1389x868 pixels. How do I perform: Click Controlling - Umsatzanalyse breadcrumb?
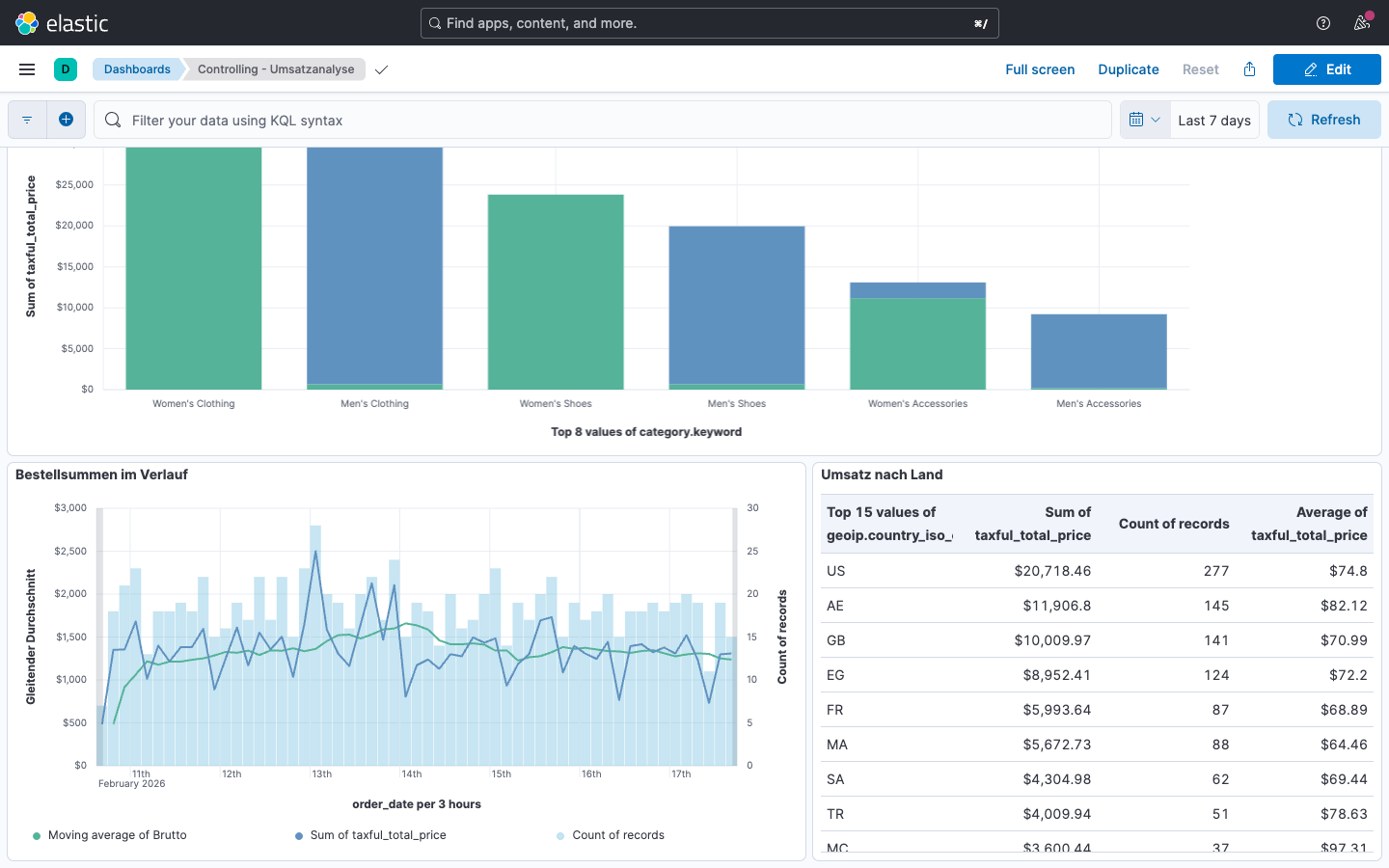(x=275, y=69)
